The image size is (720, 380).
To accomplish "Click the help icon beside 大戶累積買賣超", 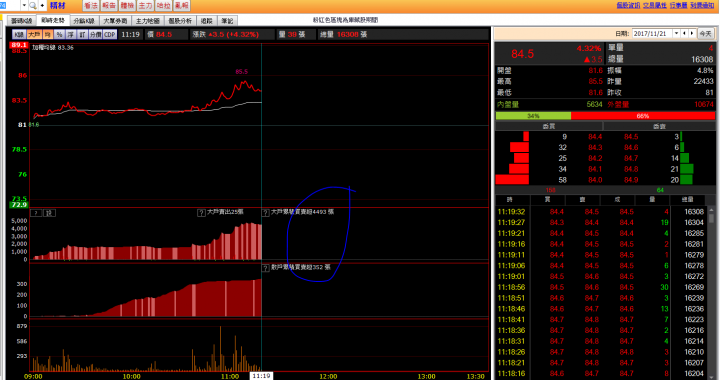I will click(265, 213).
